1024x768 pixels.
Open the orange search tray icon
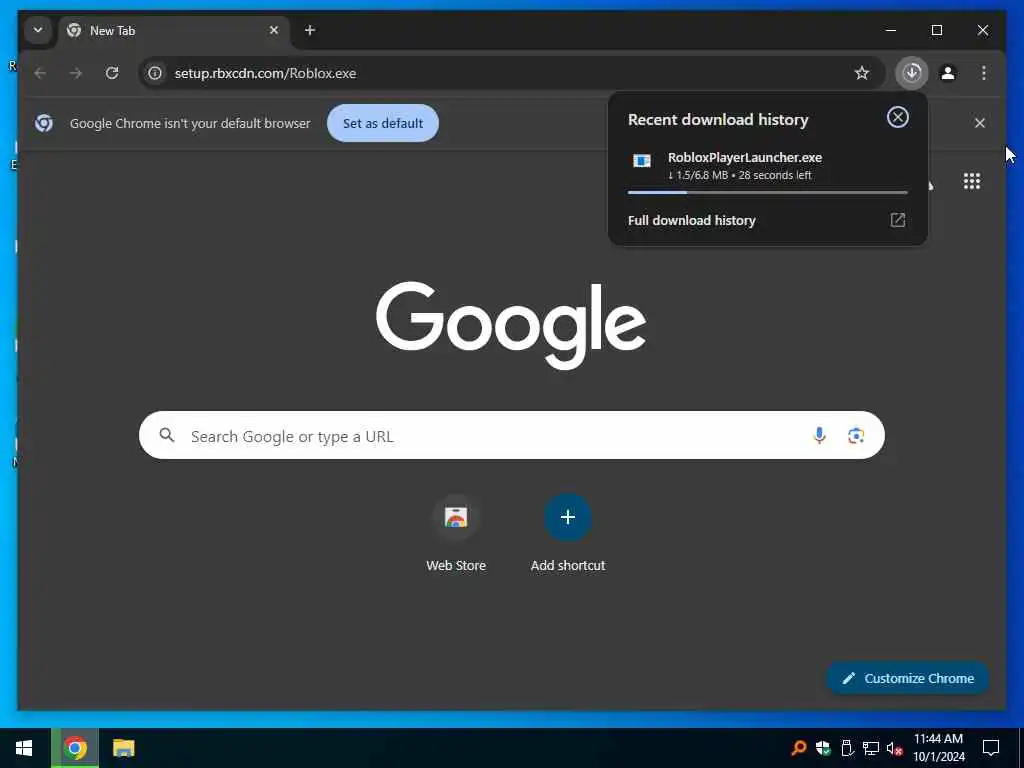[798, 748]
